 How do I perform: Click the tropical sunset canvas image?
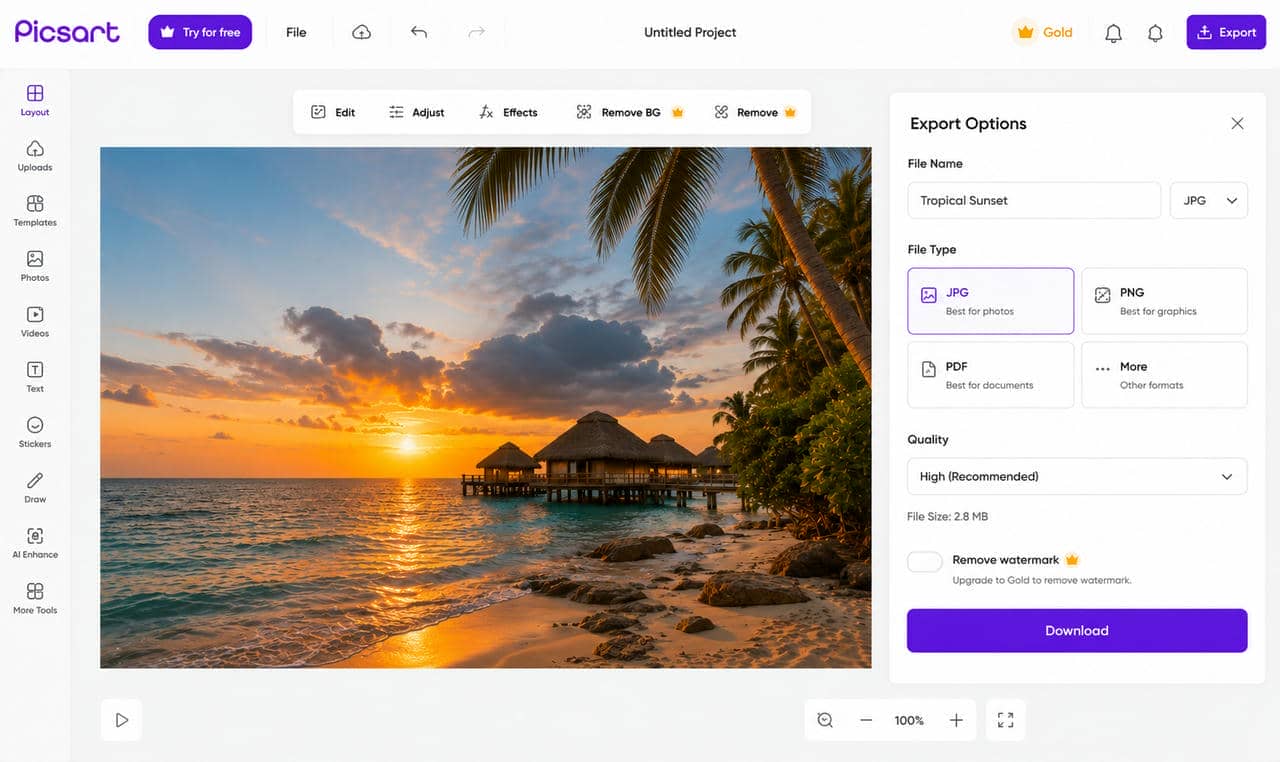coord(486,408)
